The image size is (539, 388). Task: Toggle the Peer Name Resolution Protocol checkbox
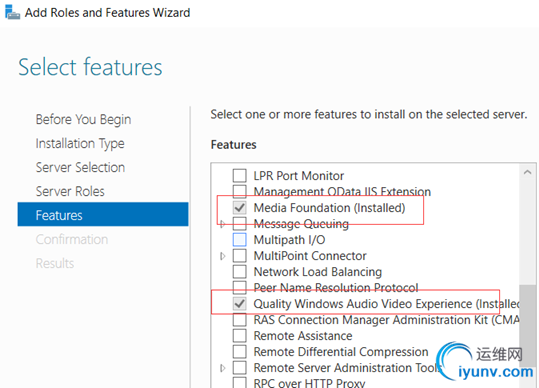click(x=240, y=287)
